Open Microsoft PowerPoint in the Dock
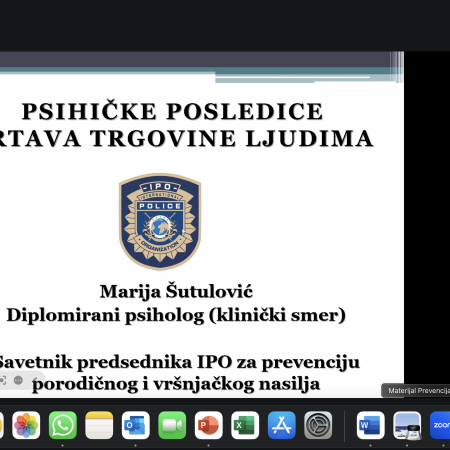 pyautogui.click(x=209, y=425)
